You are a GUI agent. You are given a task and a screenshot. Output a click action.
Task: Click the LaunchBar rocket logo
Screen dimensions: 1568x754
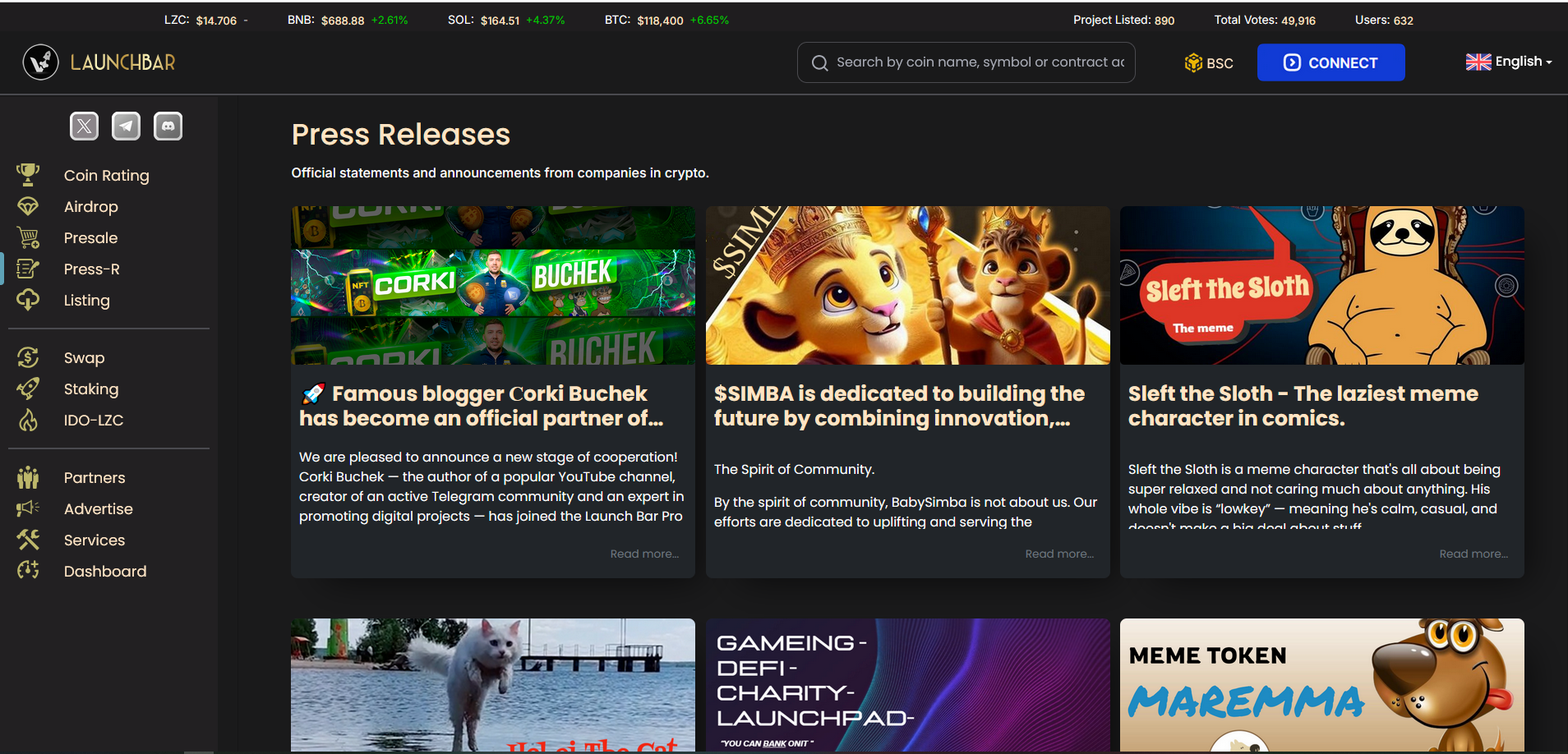pyautogui.click(x=40, y=62)
